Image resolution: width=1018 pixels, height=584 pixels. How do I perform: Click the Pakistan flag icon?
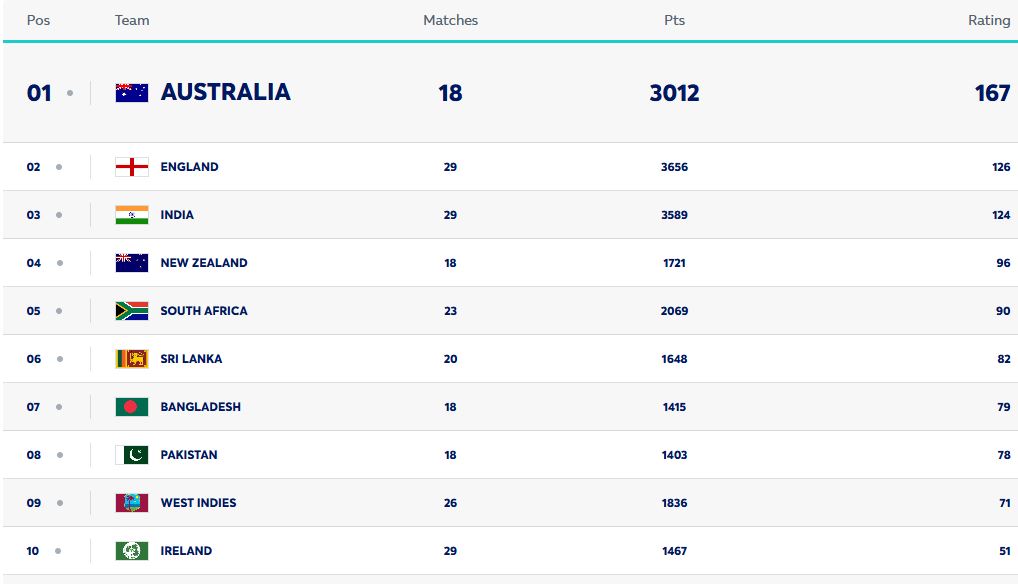[x=132, y=455]
